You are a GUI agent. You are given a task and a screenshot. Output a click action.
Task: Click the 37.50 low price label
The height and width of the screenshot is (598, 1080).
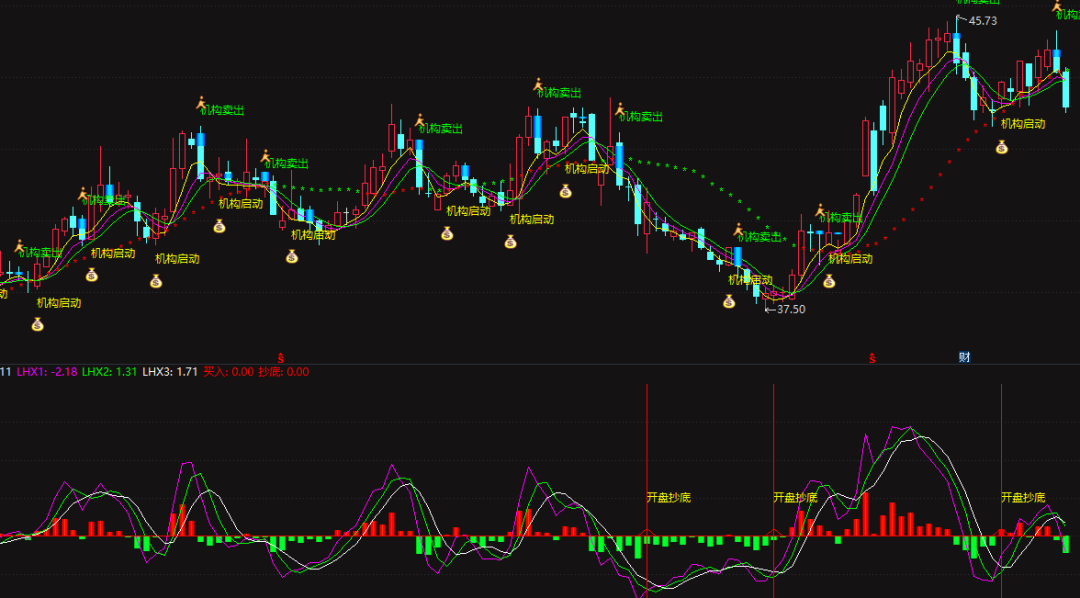coord(790,309)
